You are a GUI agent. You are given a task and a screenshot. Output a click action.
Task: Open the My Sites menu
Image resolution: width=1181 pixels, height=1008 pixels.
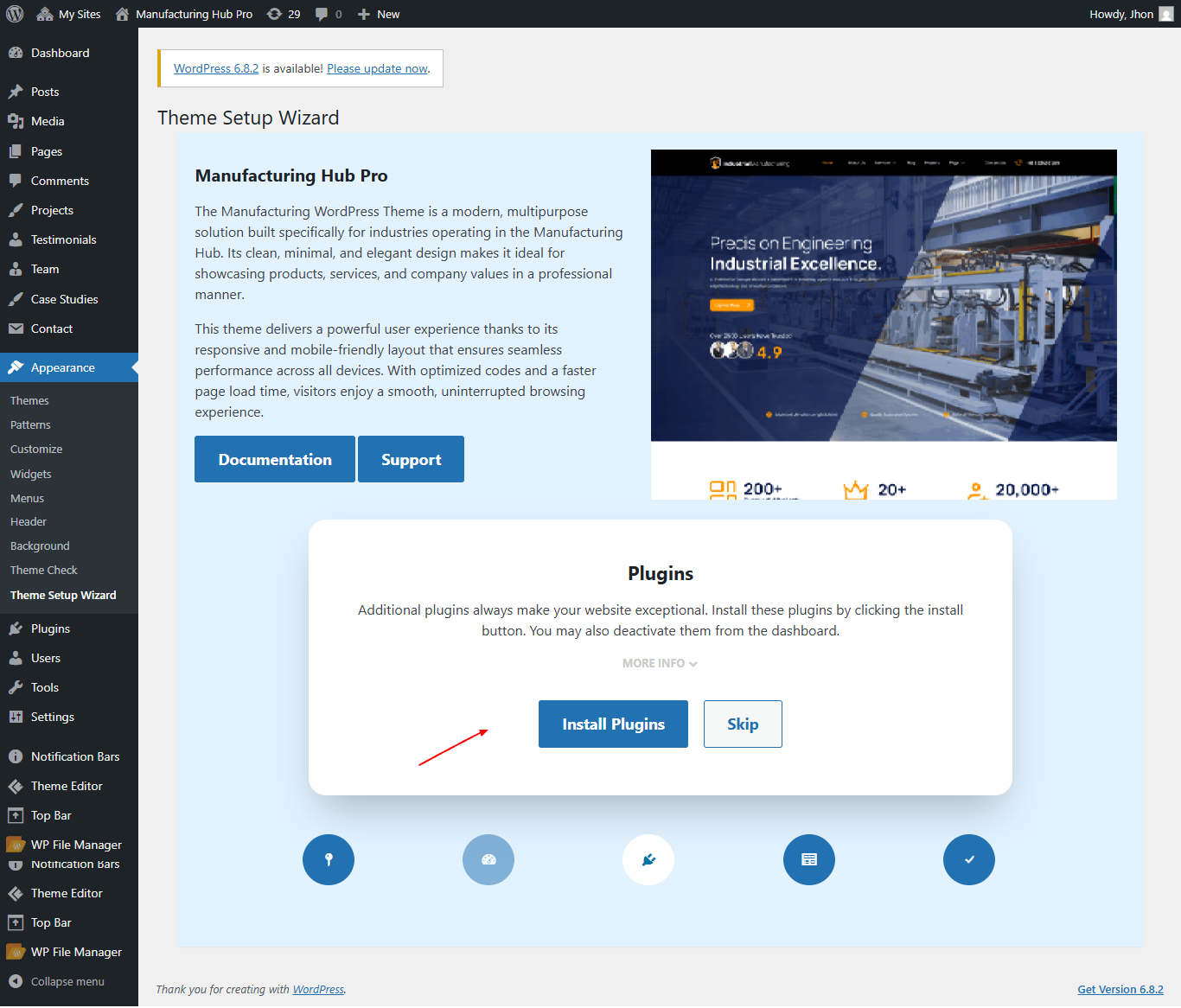68,14
